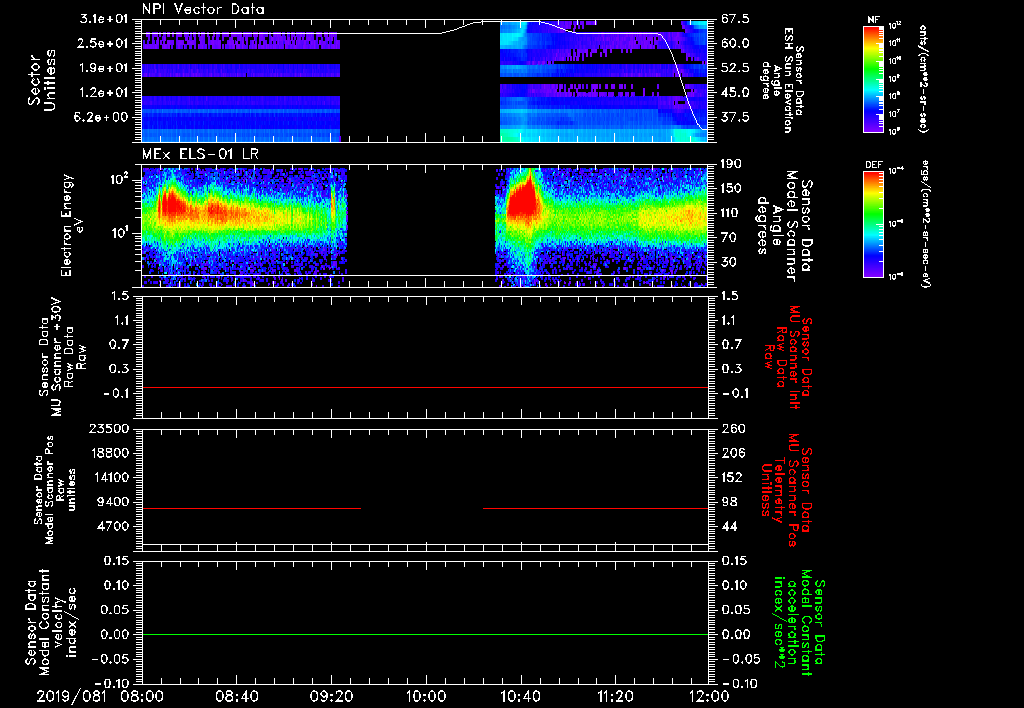Click the NF flux color bar
This screenshot has width=1024, height=708.
[874, 78]
